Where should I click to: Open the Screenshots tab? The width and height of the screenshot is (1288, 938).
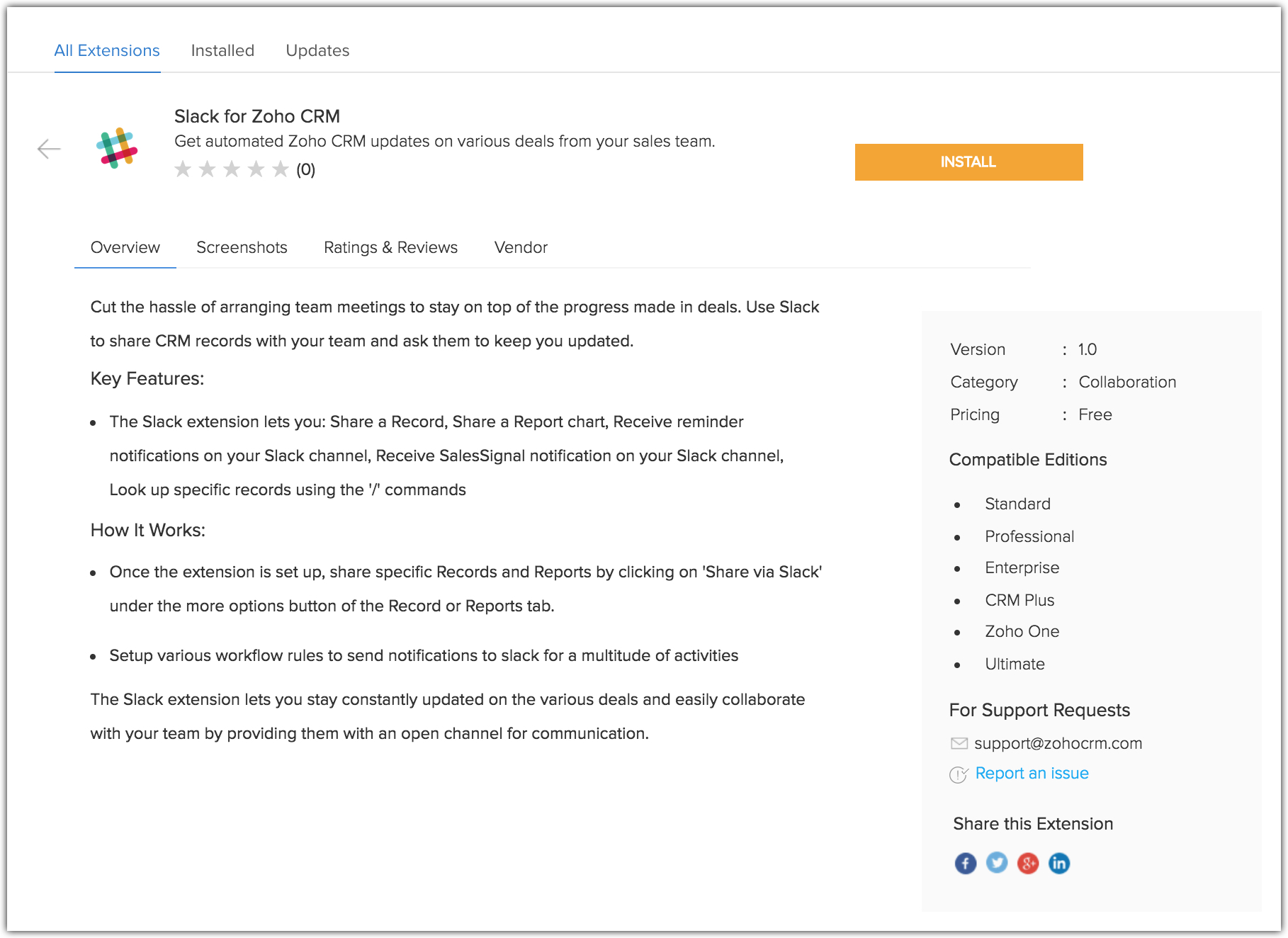click(x=242, y=247)
